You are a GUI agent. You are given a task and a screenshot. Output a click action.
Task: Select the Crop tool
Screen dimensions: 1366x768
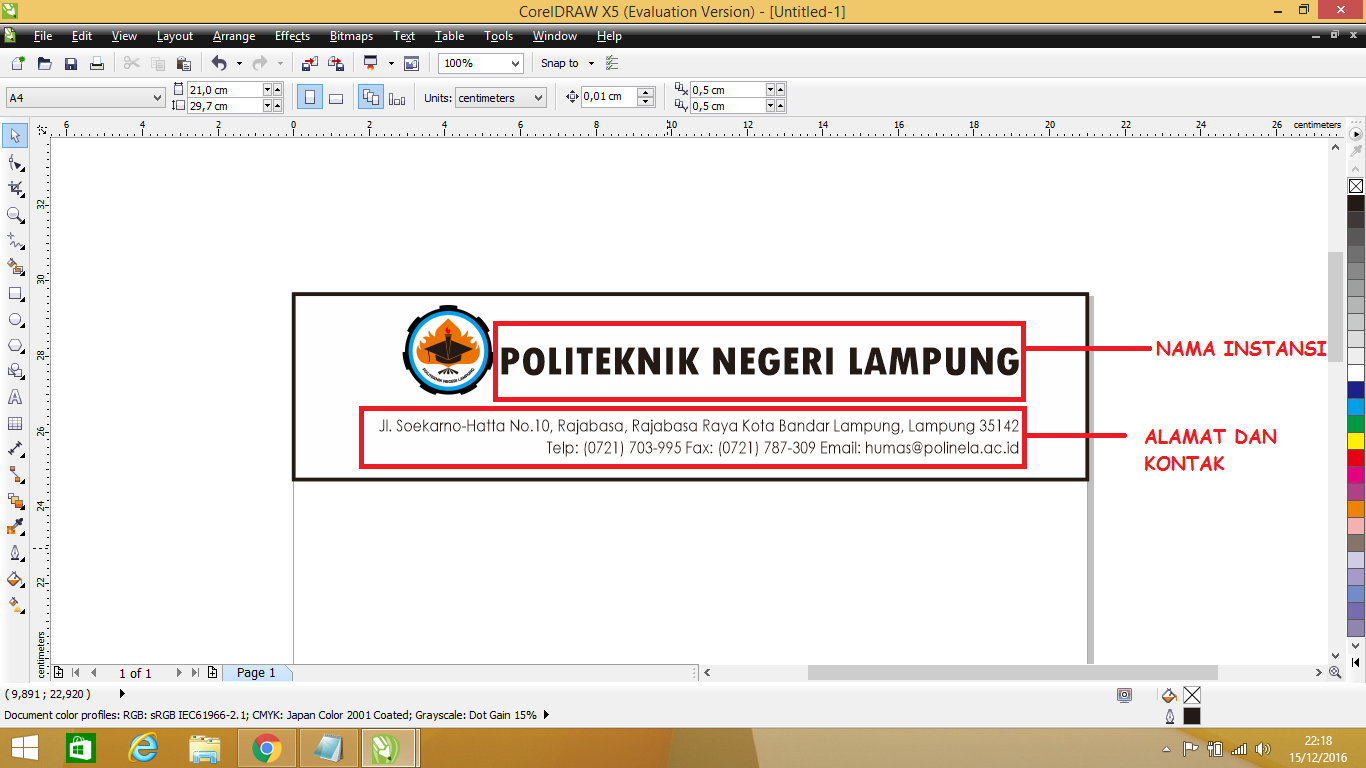click(x=15, y=188)
